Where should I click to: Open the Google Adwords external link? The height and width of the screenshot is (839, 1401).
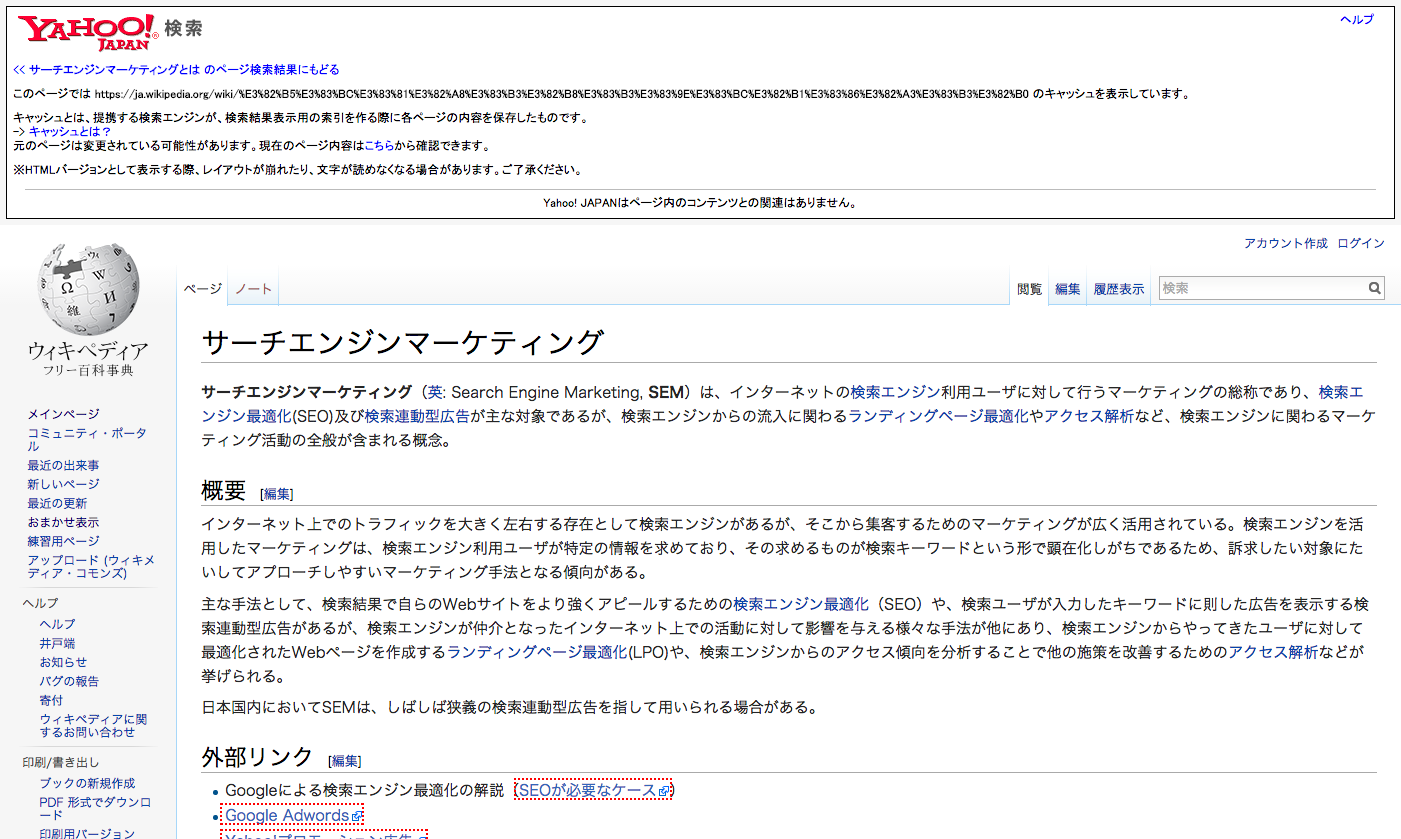click(288, 816)
